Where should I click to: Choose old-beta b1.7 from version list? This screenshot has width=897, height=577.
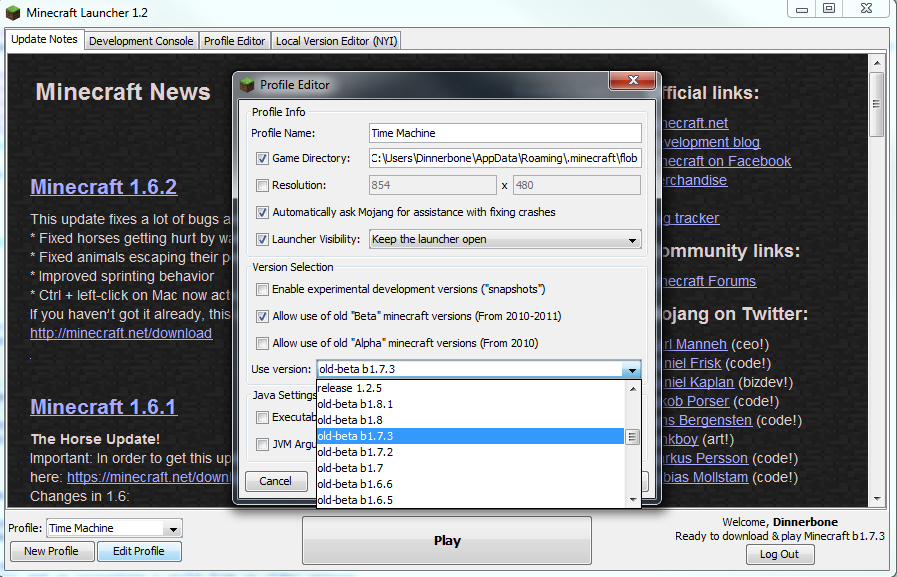[x=470, y=468]
